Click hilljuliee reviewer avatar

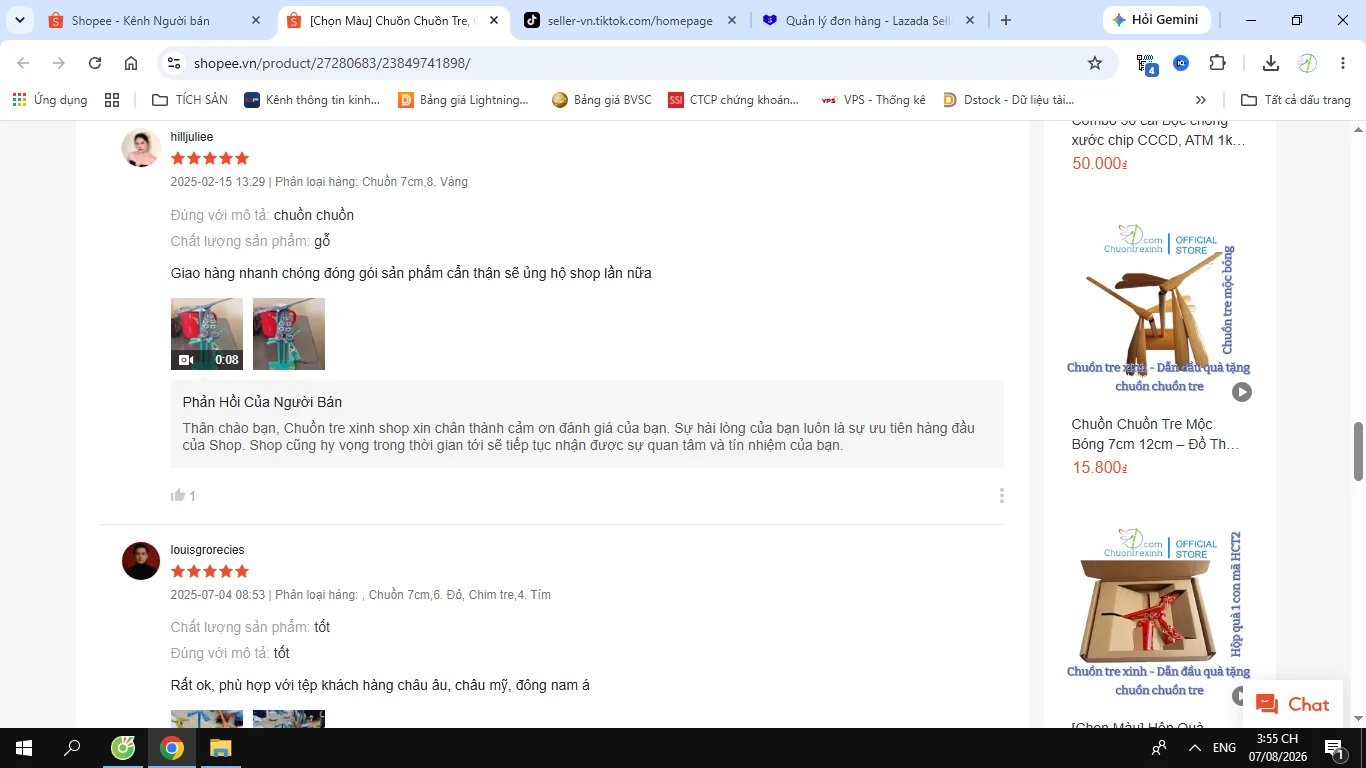pyautogui.click(x=141, y=147)
